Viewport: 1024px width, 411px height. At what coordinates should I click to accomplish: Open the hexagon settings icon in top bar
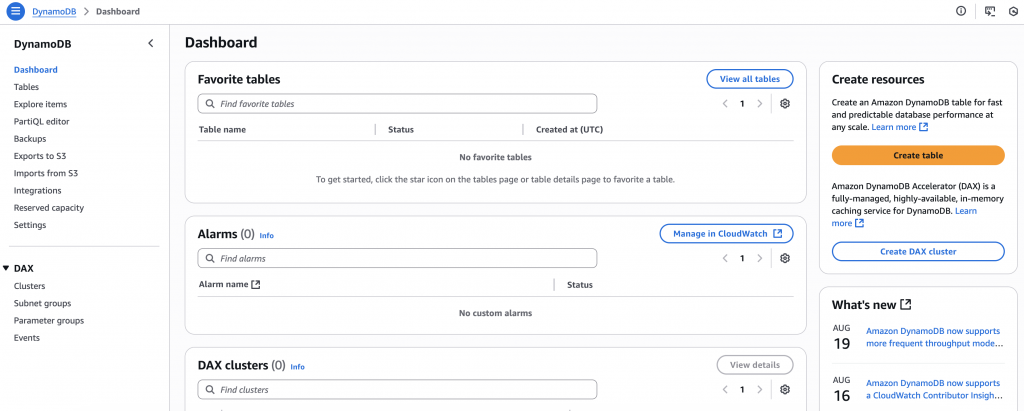click(1013, 11)
